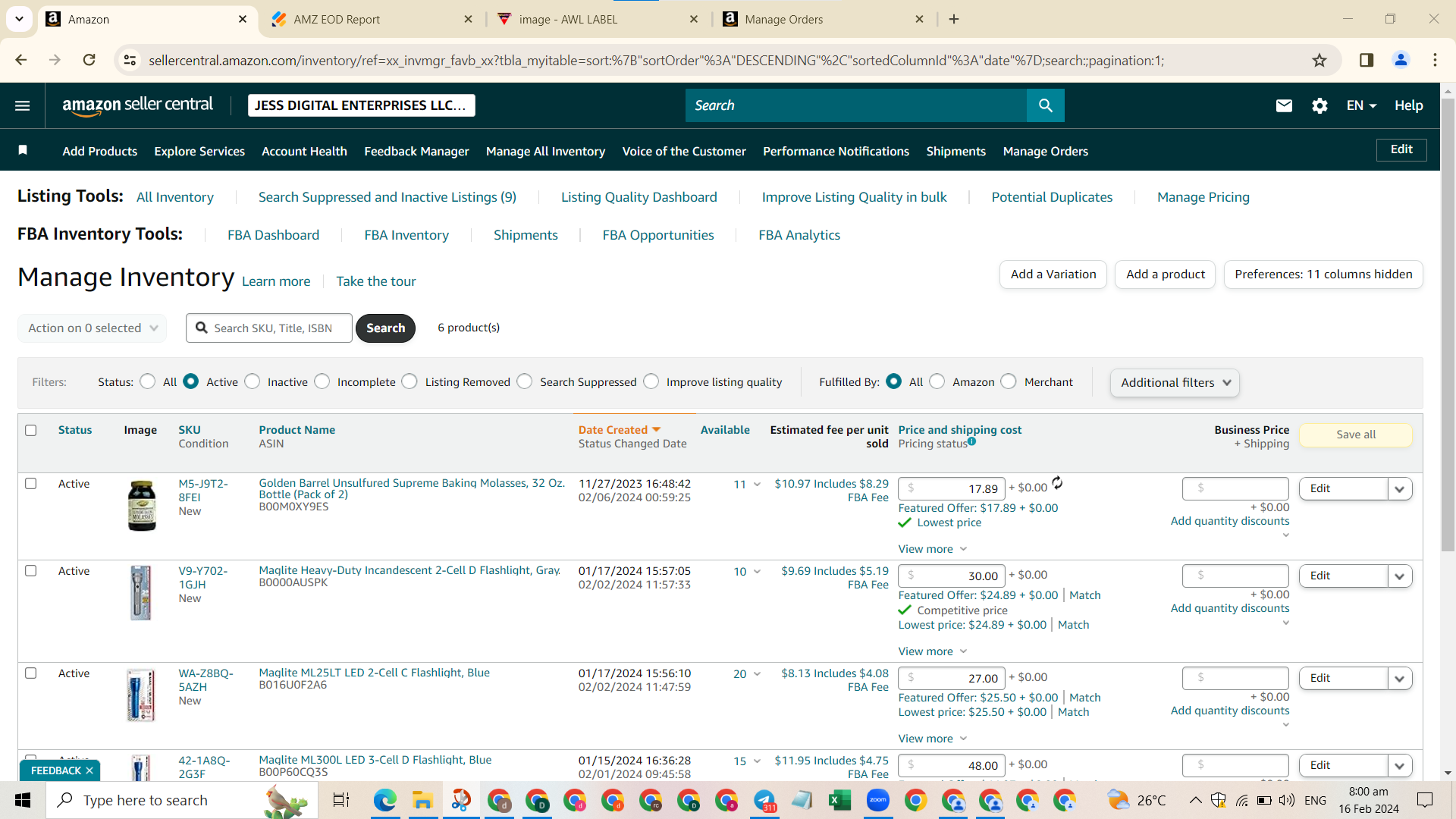Open Microsoft Edge from the taskbar
Image resolution: width=1456 pixels, height=819 pixels.
tap(385, 800)
